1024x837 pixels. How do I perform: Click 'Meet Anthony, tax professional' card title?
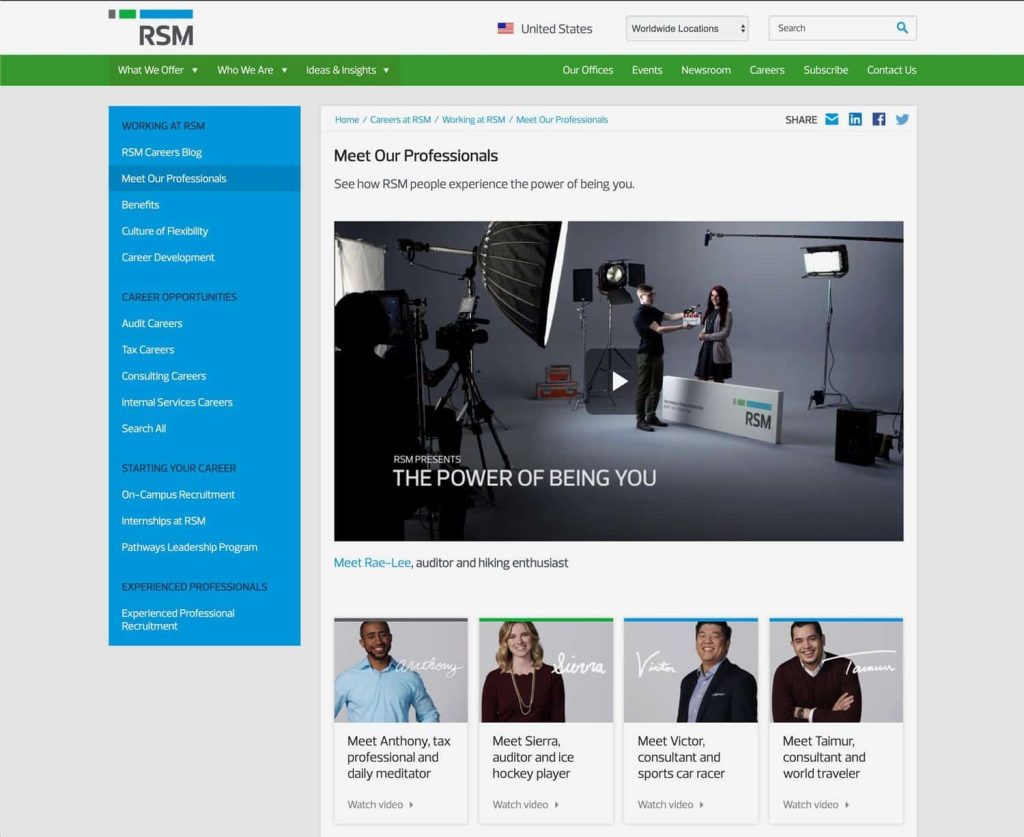399,757
